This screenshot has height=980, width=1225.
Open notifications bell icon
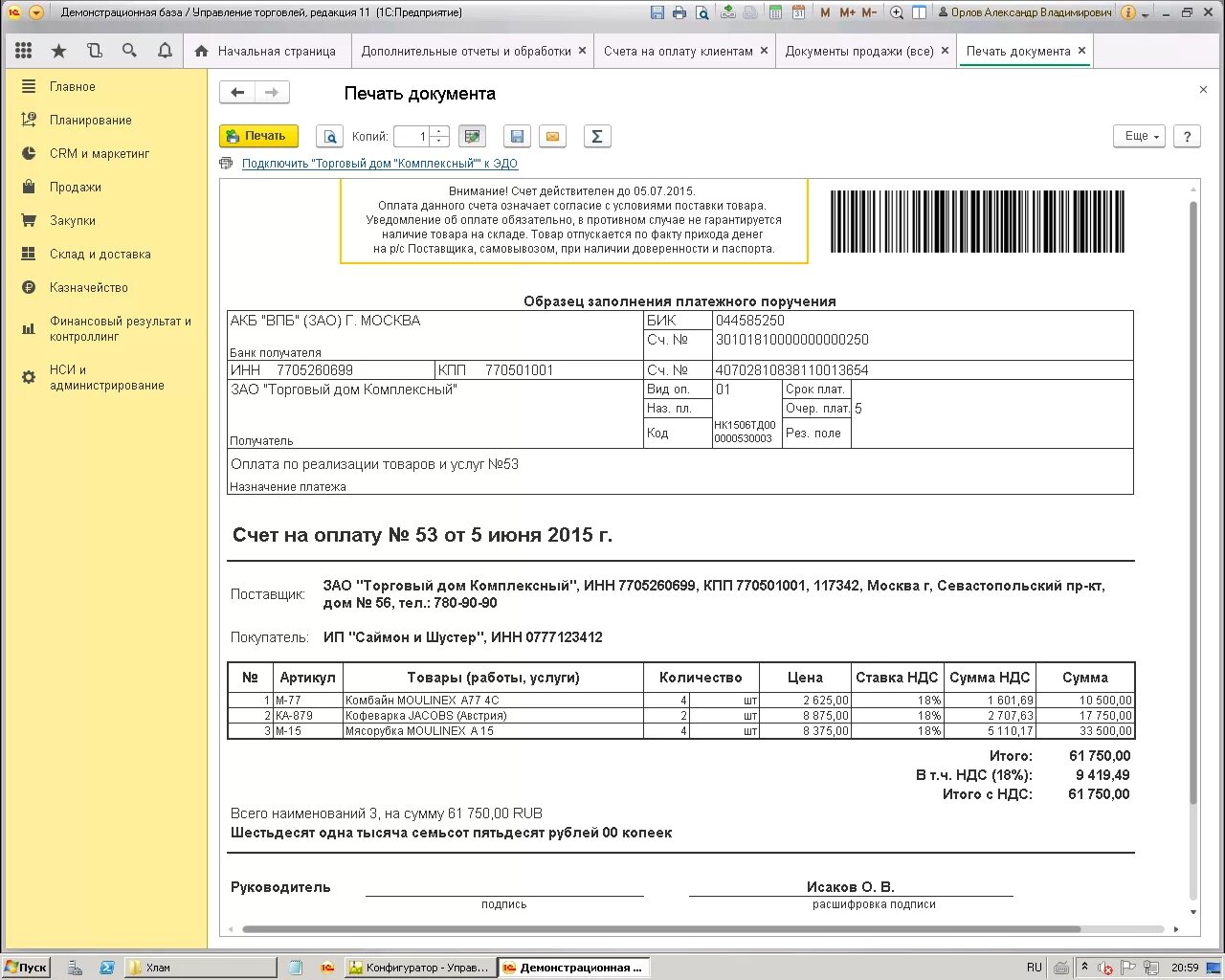point(165,51)
